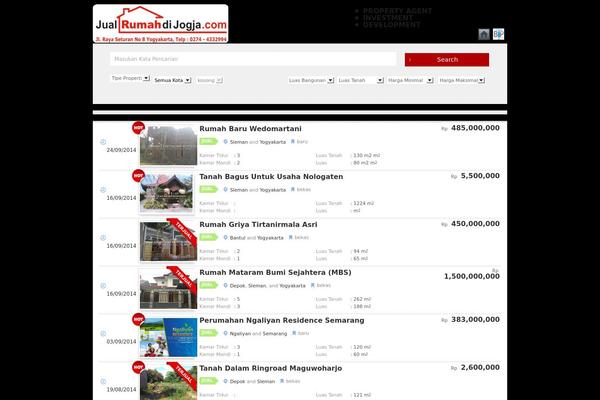The height and width of the screenshot is (400, 600).
Task: Open the Tipe Properti dropdown
Action: 130,78
